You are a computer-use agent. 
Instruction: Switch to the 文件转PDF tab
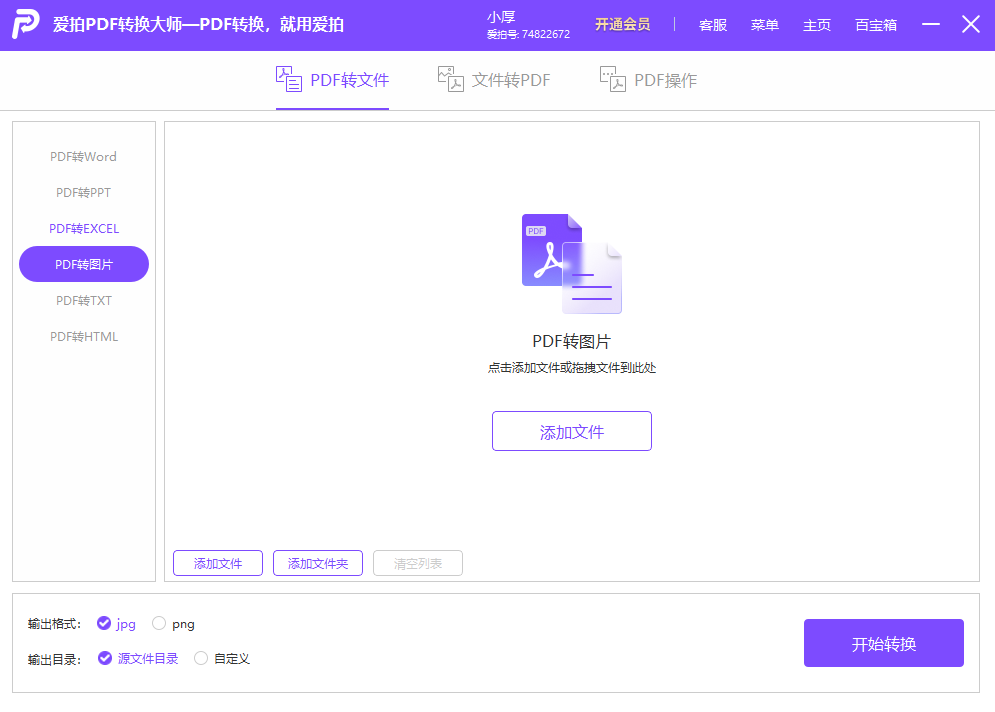tap(494, 80)
